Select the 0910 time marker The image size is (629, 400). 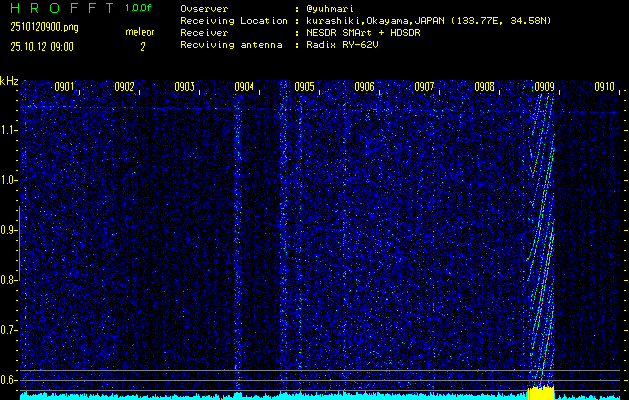coord(604,87)
